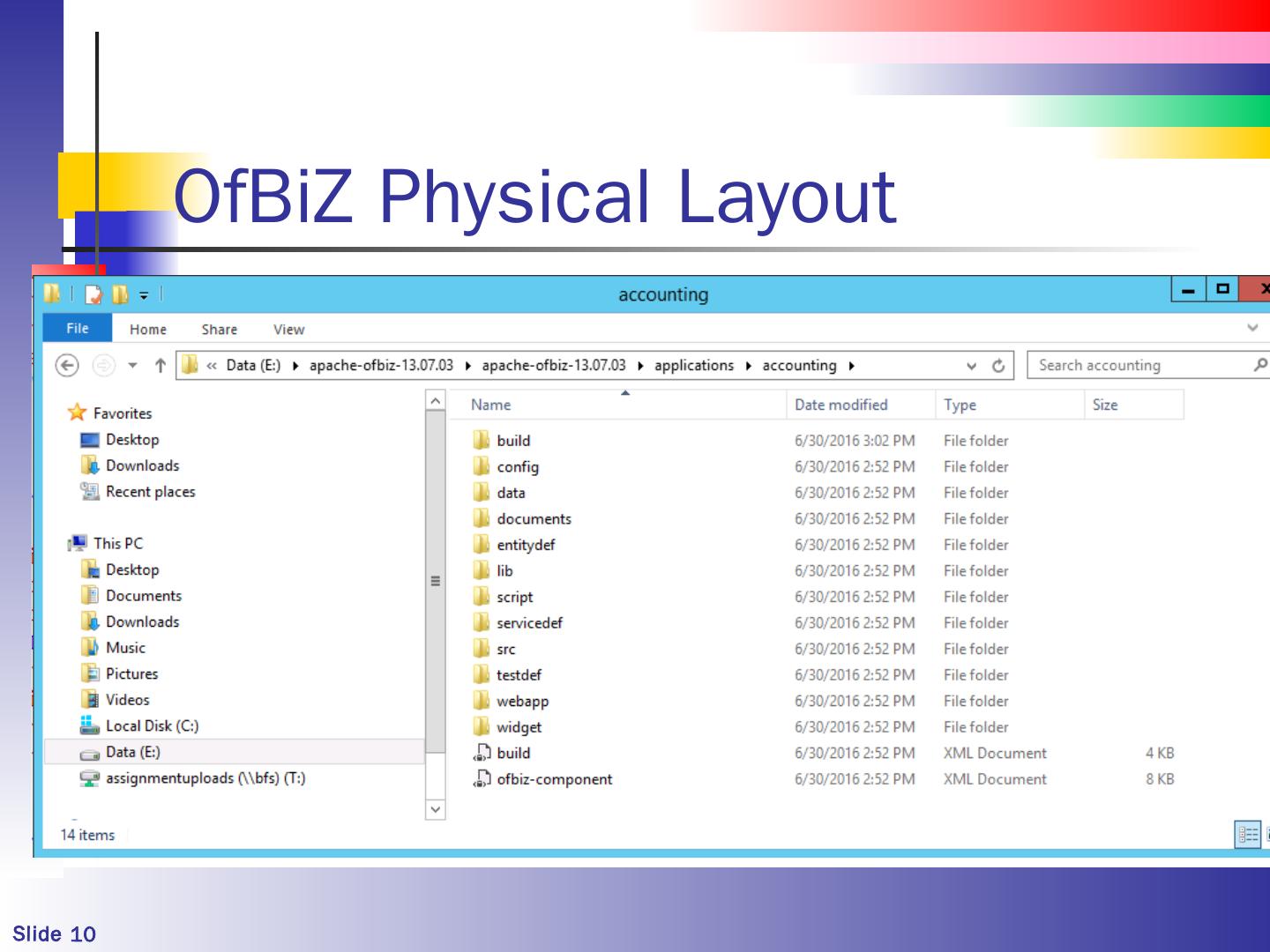Viewport: 1270px width, 952px height.
Task: Click the applications breadcrumb in the address bar
Action: pyautogui.click(x=694, y=365)
